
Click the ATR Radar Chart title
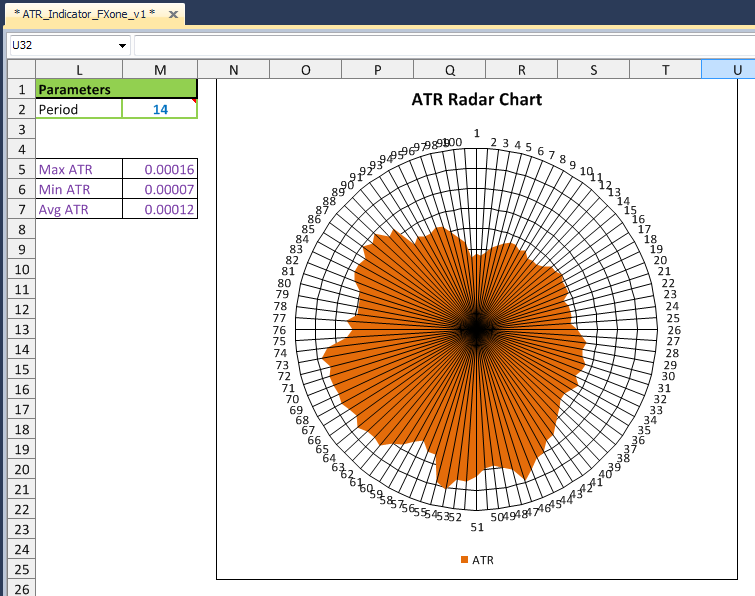coord(477,100)
